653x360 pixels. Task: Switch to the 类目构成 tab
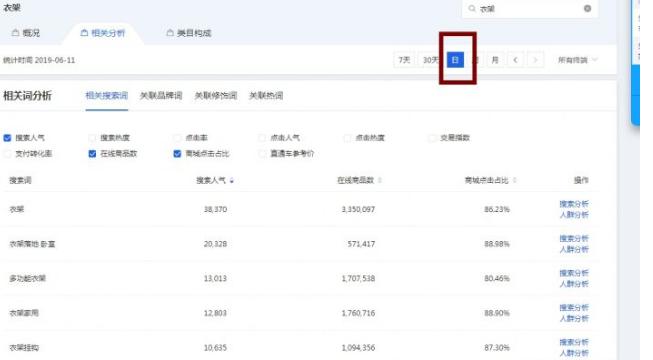[189, 32]
